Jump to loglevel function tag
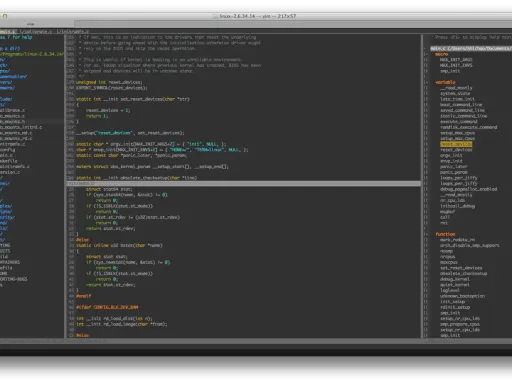This screenshot has width=512, height=384. click(x=450, y=290)
